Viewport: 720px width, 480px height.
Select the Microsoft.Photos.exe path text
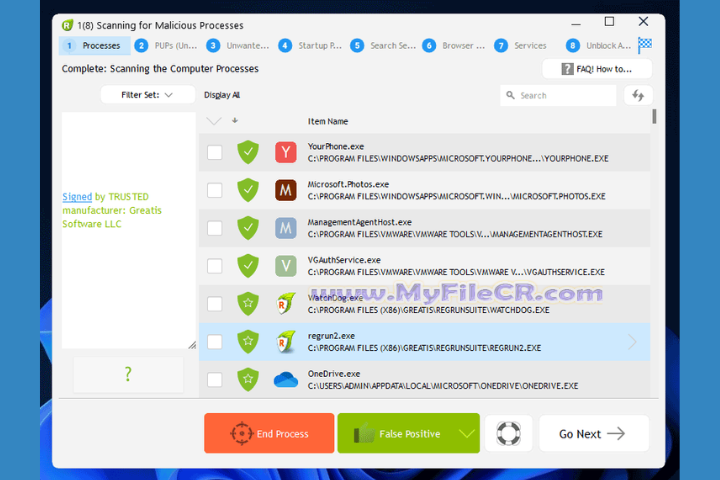click(x=456, y=197)
